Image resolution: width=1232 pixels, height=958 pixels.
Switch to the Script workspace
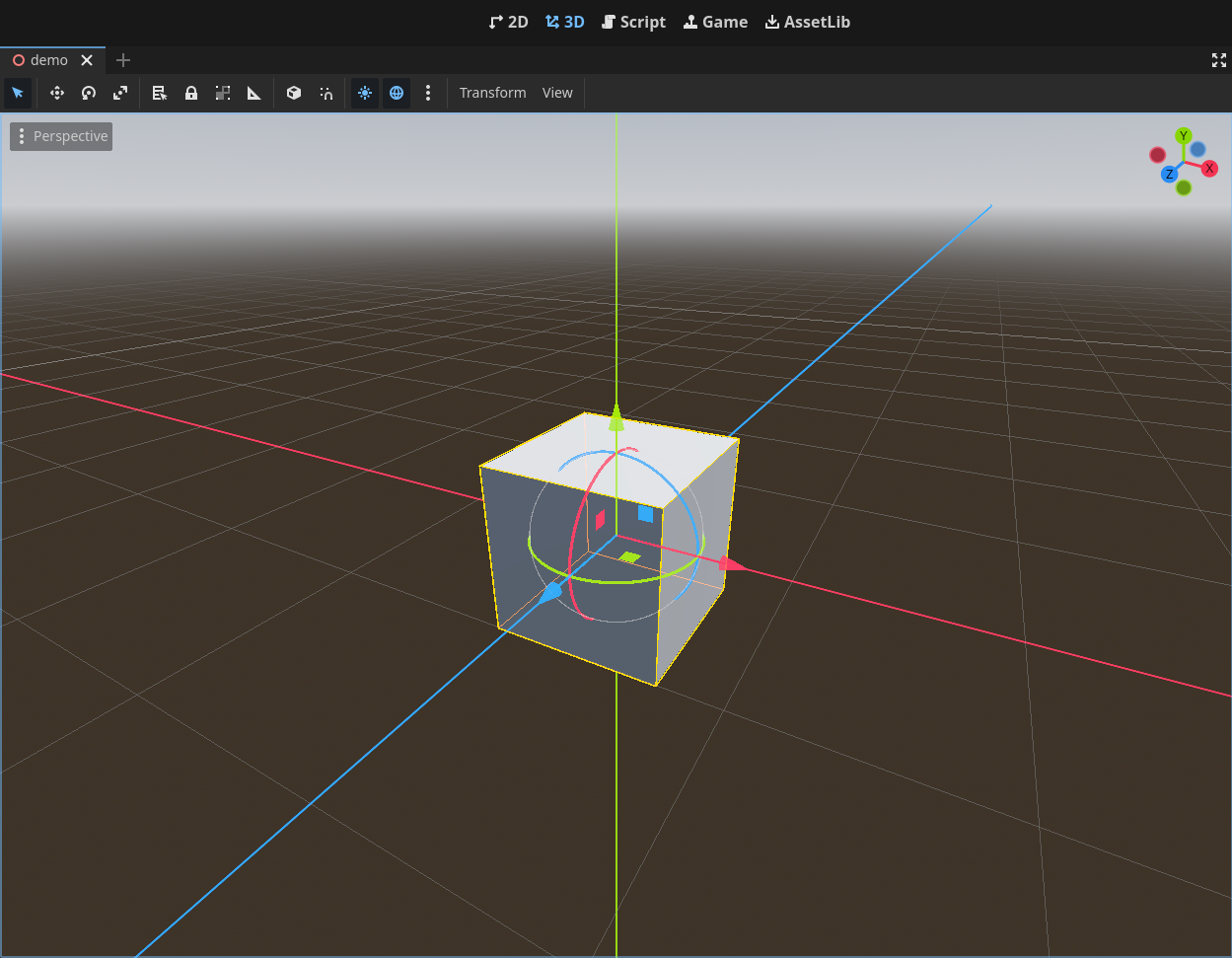click(x=633, y=22)
